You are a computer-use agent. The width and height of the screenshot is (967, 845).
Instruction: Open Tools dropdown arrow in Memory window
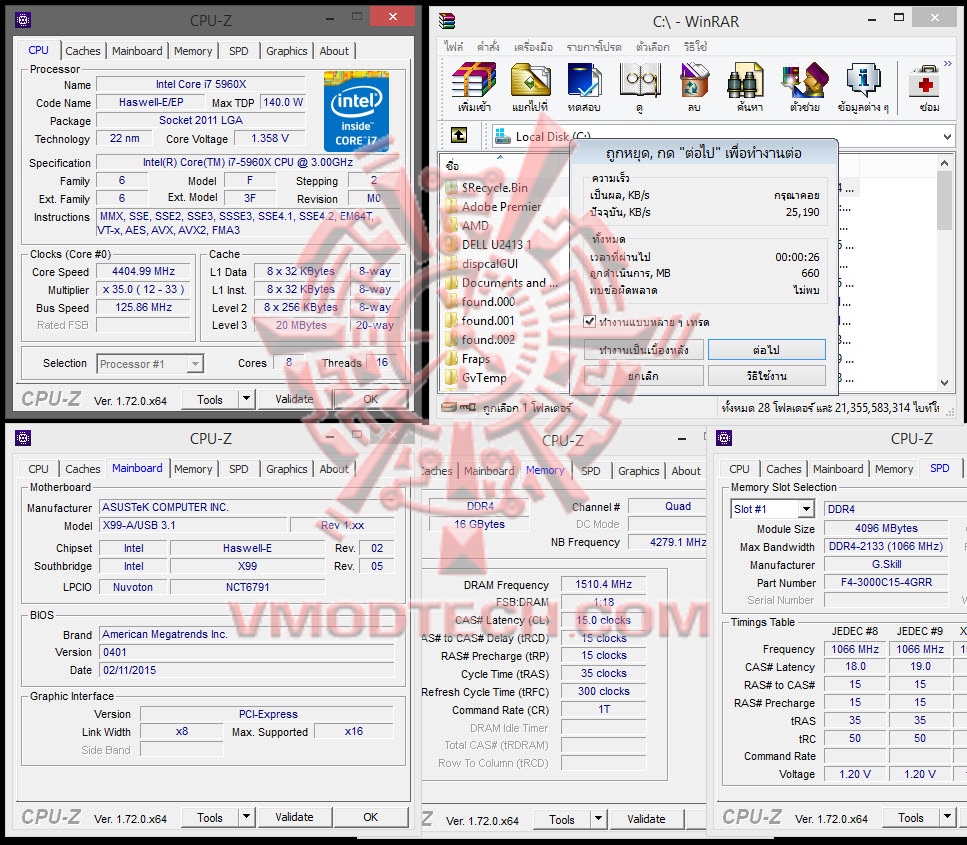[598, 819]
